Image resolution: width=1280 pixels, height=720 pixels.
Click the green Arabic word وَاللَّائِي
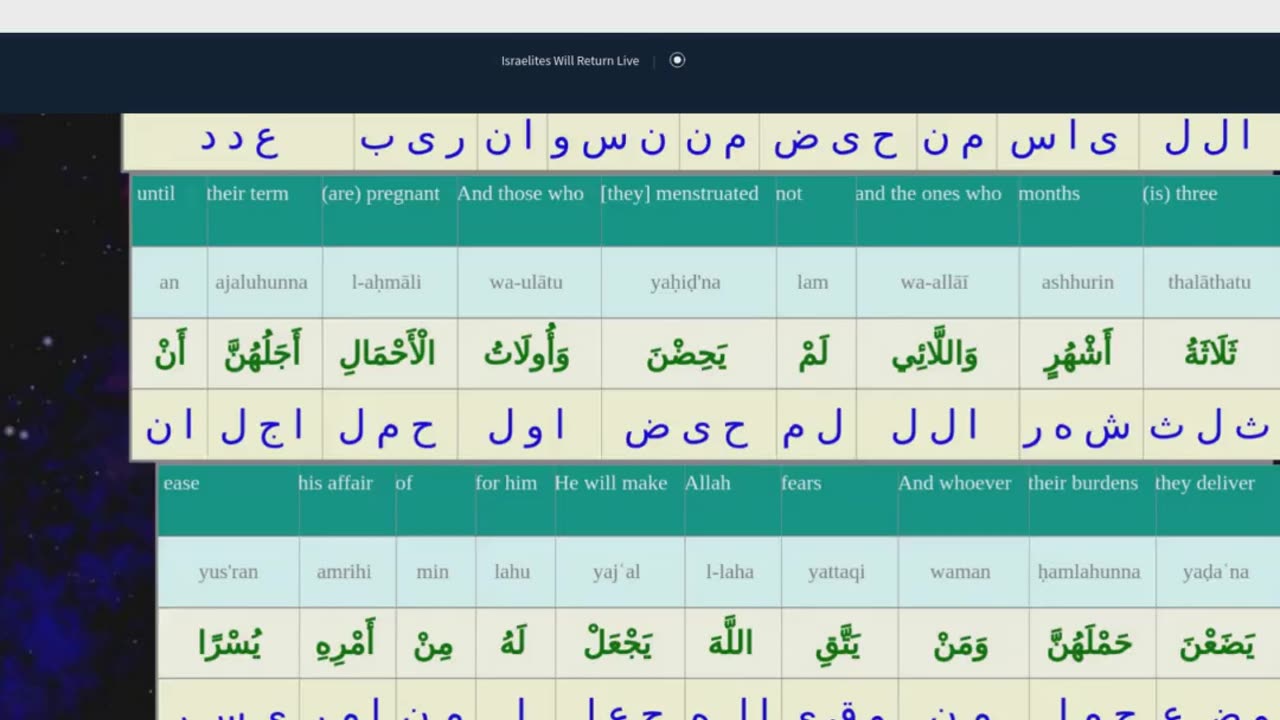[935, 353]
